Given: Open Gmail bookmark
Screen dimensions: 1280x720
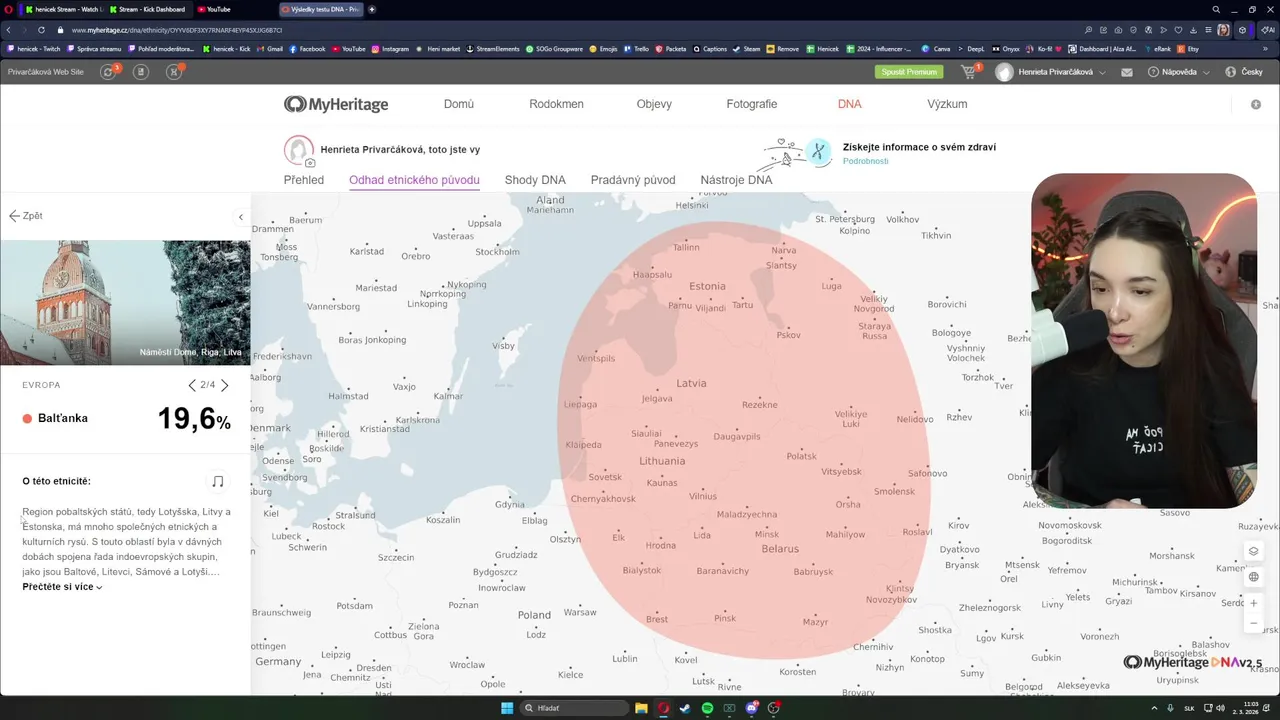Looking at the screenshot, I should click(269, 48).
